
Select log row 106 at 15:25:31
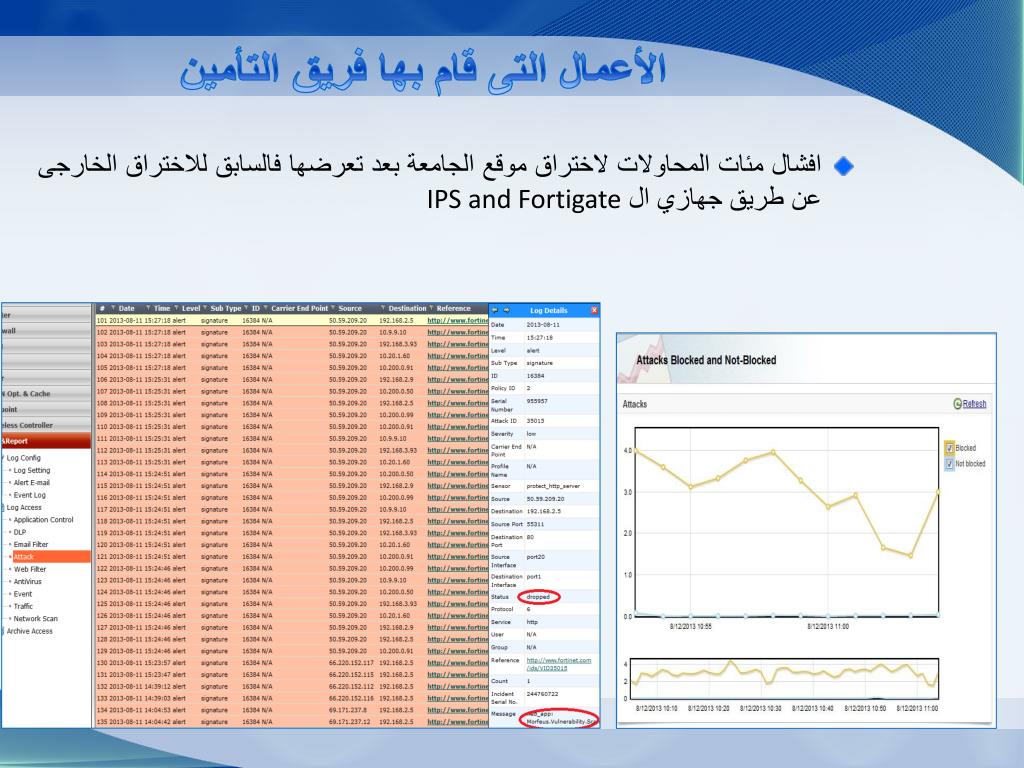pos(292,379)
